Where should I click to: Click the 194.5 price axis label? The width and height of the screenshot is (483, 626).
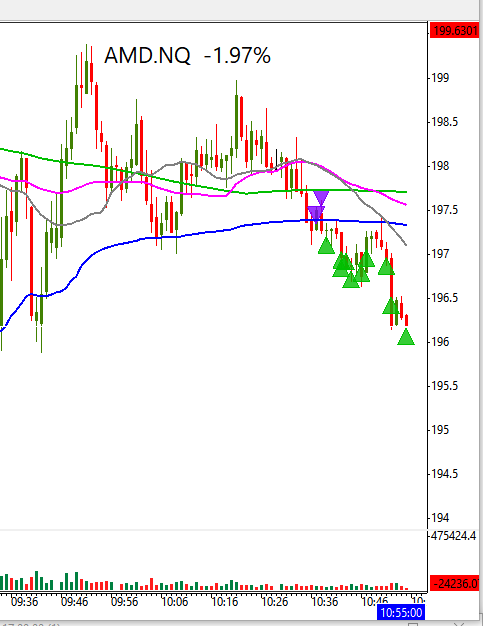pos(445,474)
